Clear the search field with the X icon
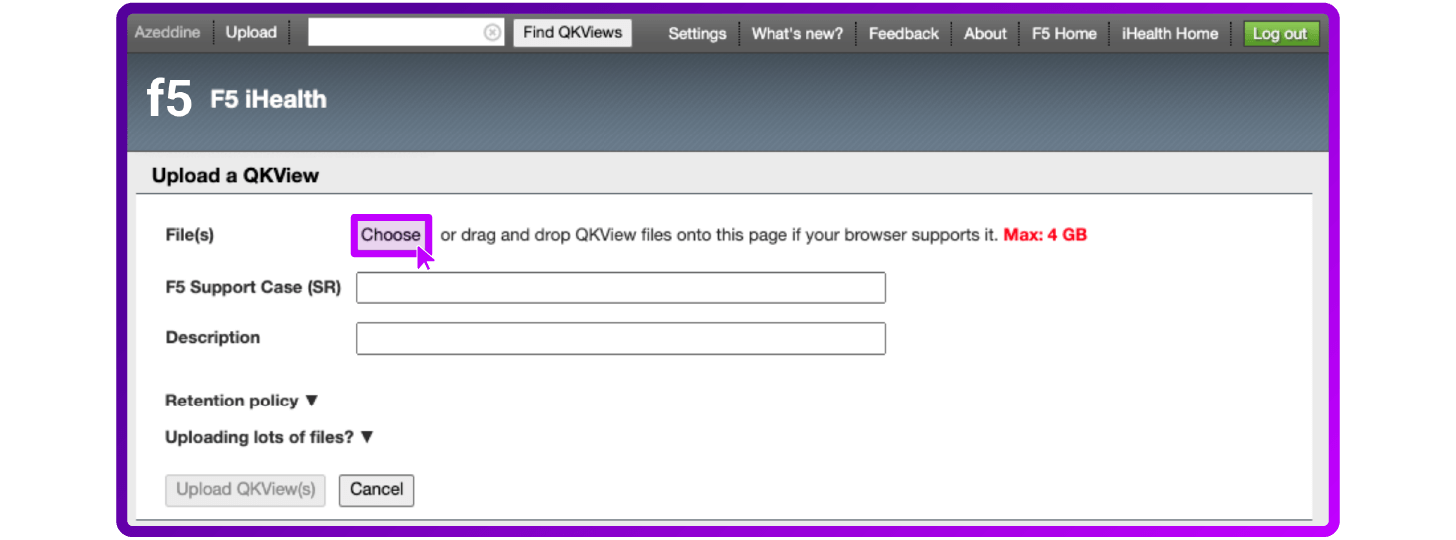The width and height of the screenshot is (1456, 540). [492, 33]
